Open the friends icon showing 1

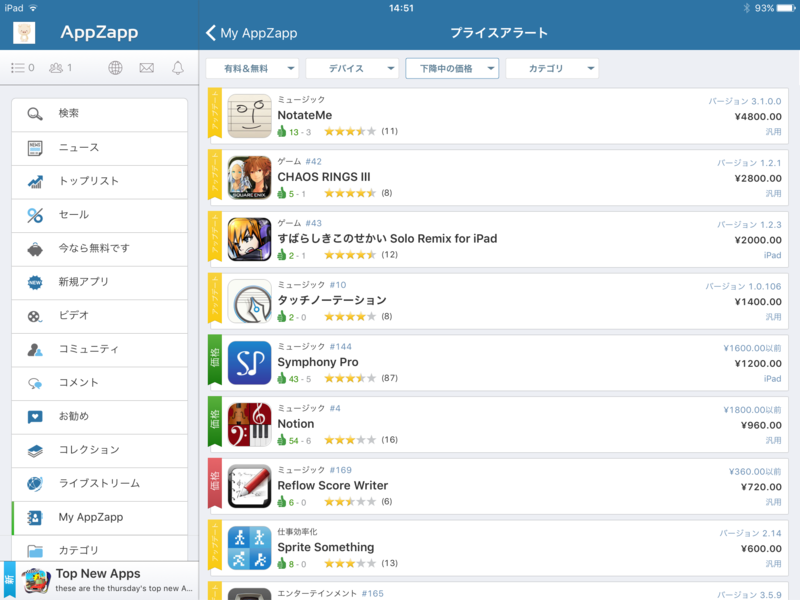(x=61, y=68)
